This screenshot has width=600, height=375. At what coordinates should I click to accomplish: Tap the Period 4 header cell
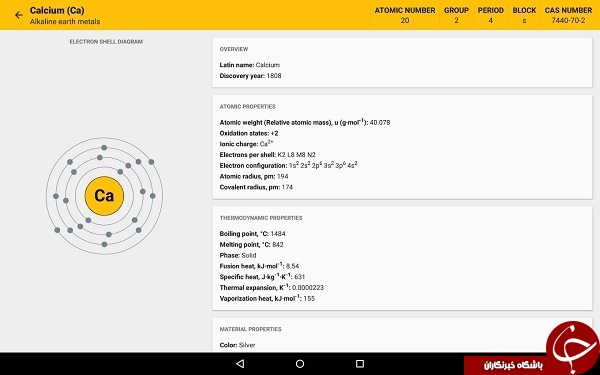491,15
